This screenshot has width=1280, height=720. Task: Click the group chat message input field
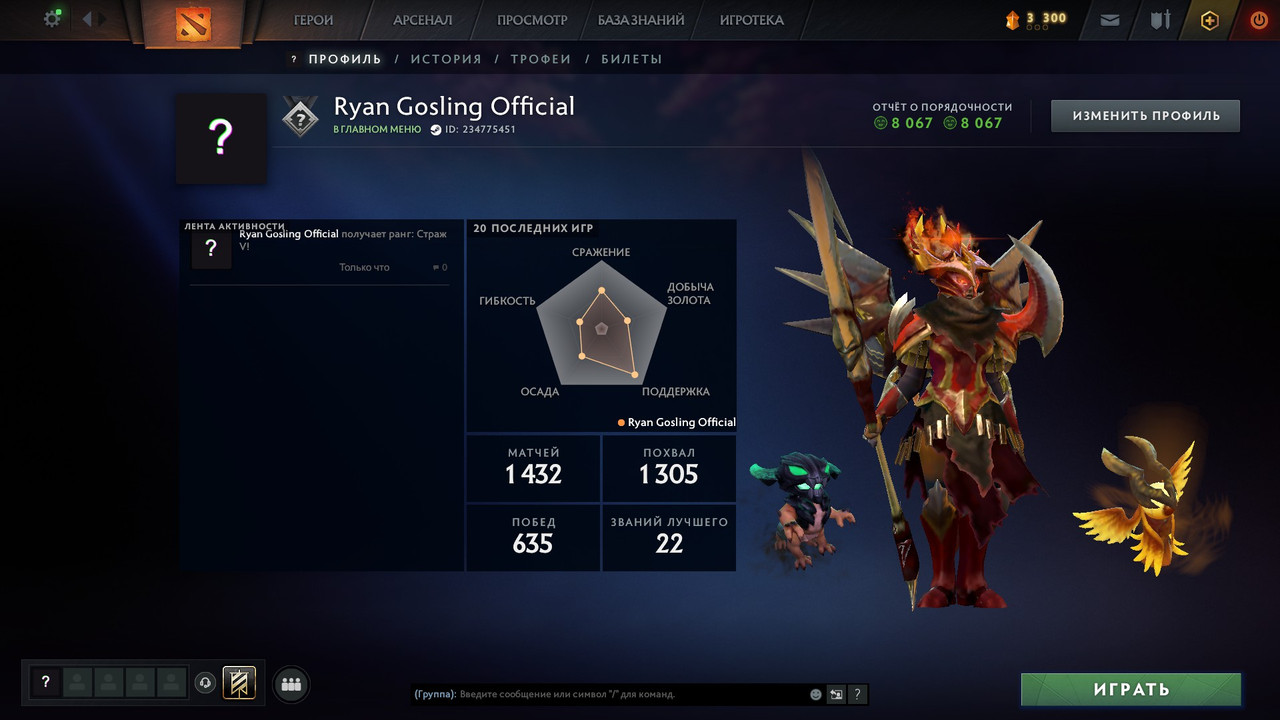[x=608, y=694]
